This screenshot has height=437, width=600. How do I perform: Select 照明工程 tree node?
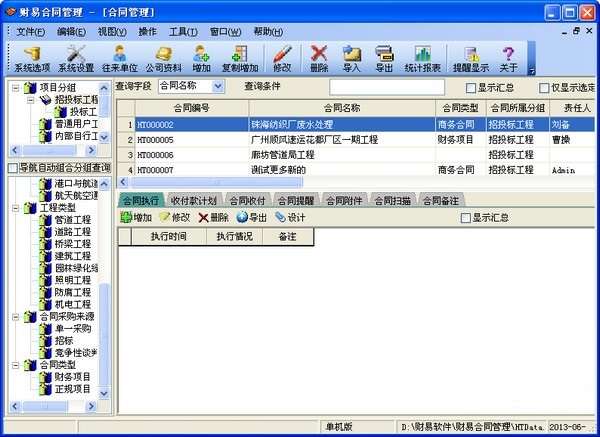point(73,280)
